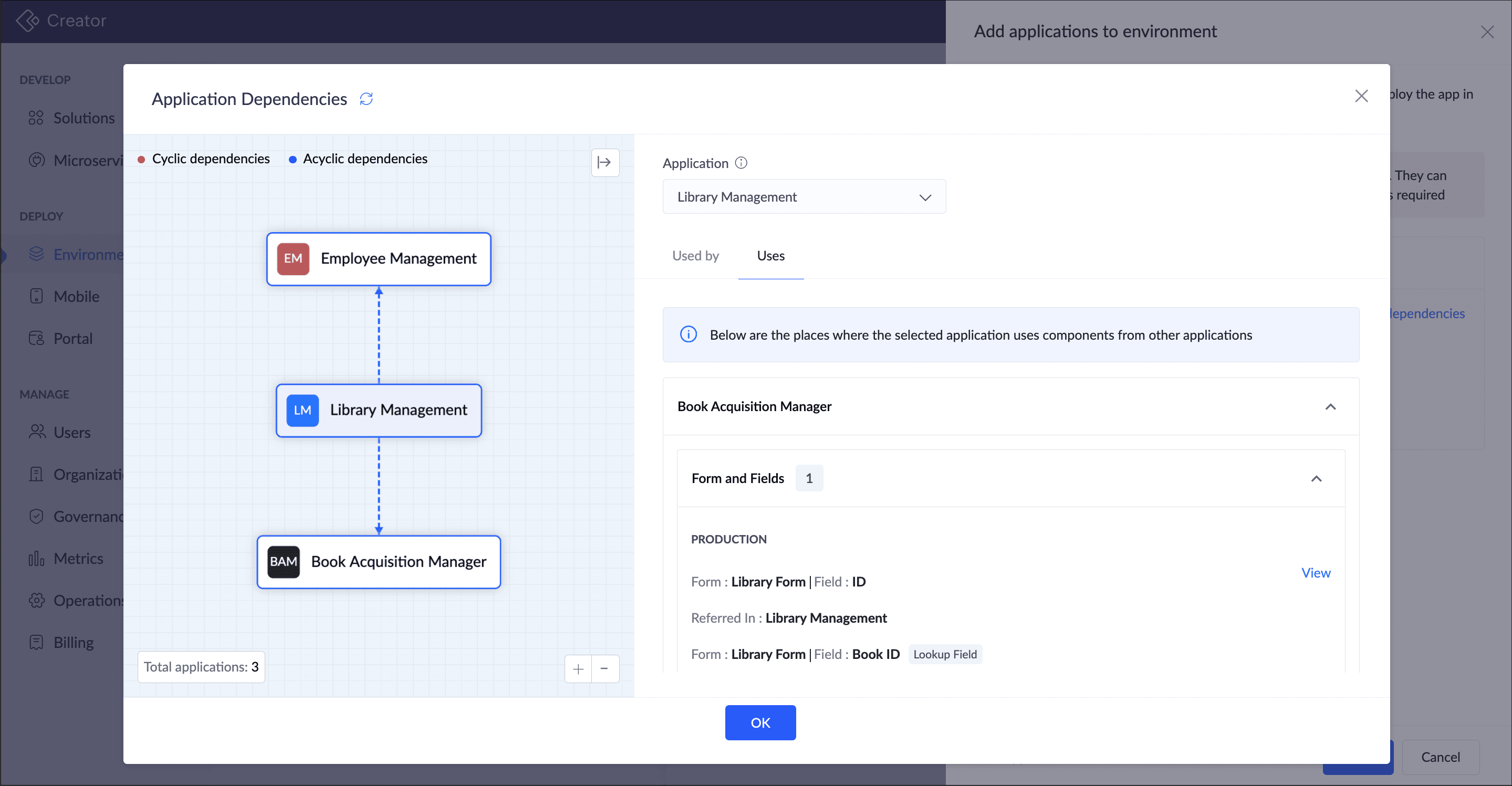This screenshot has width=1512, height=786.
Task: Switch to the Used by tab
Action: pyautogui.click(x=695, y=256)
